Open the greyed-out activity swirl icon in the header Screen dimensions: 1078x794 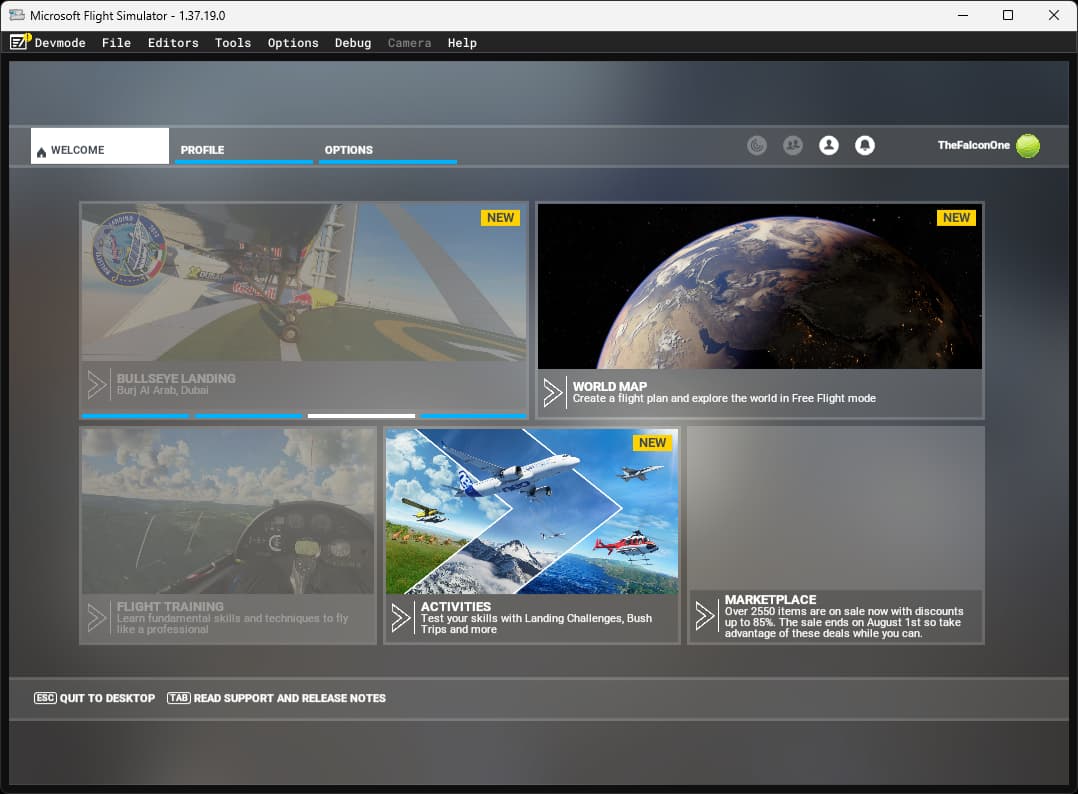756,146
